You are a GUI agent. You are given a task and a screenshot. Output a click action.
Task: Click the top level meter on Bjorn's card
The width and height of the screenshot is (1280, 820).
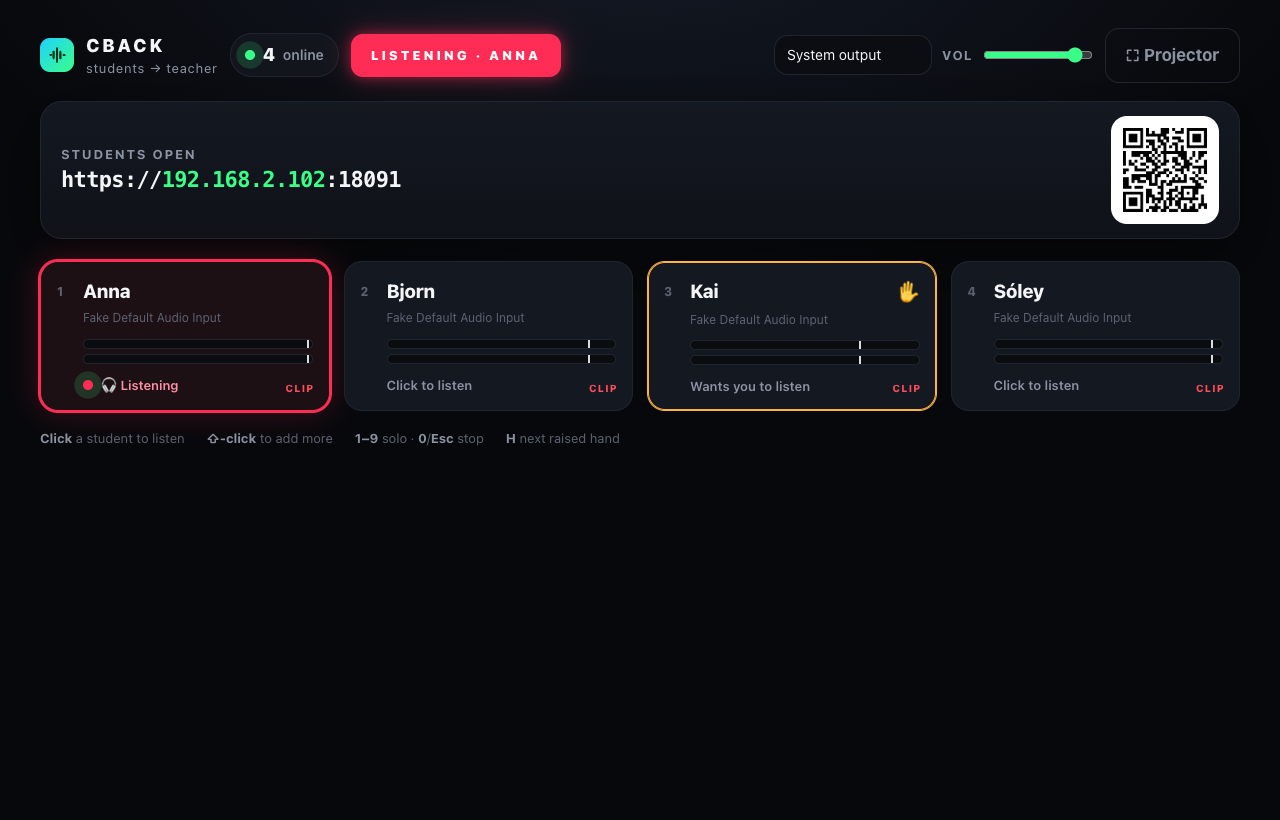(501, 344)
